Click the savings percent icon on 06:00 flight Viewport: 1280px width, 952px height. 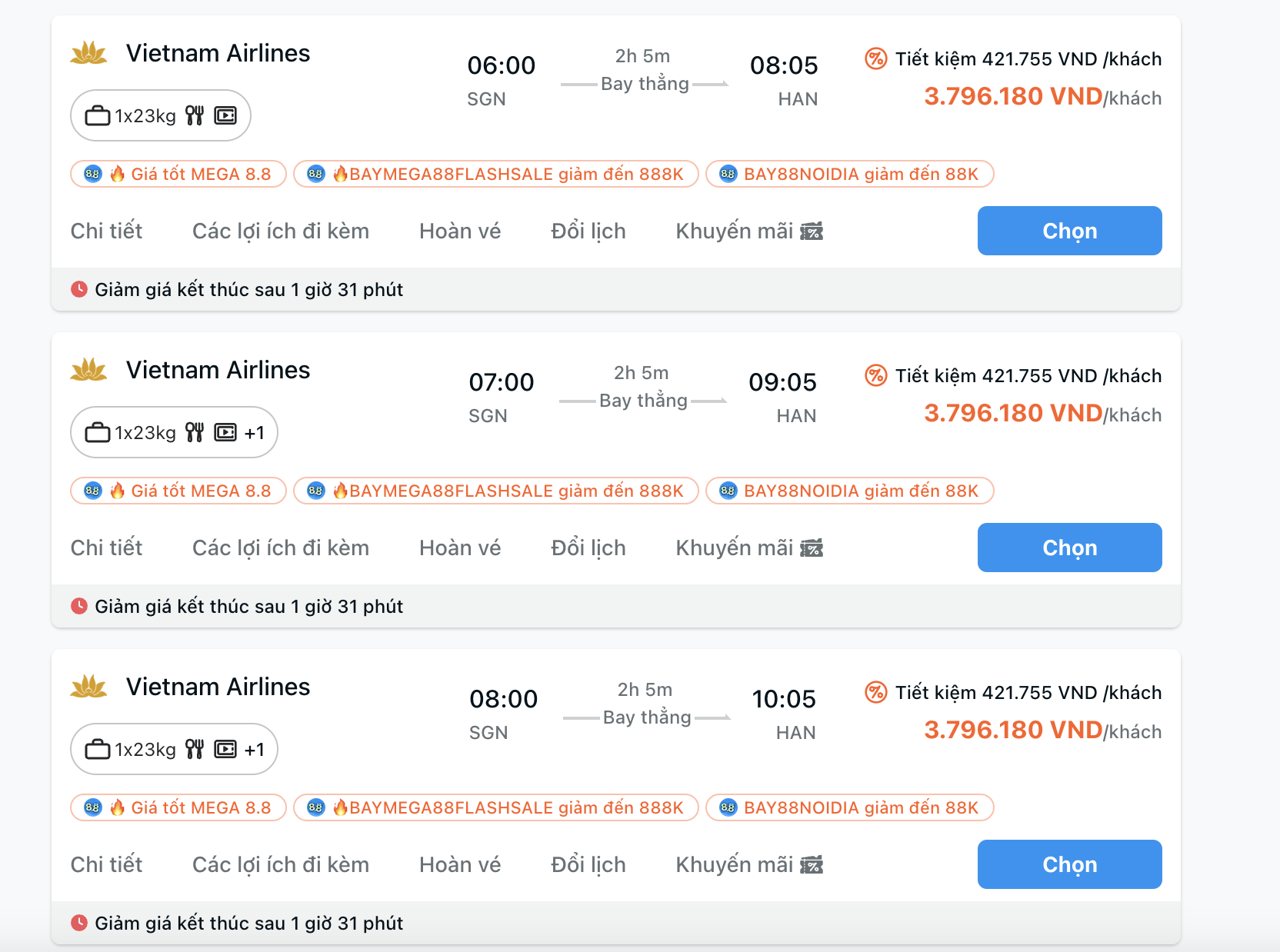tap(875, 59)
